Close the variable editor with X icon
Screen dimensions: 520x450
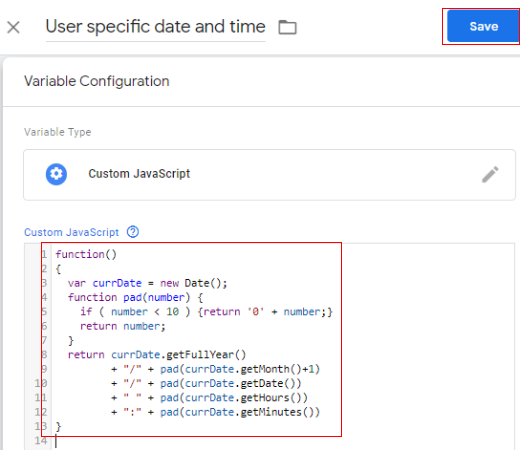pyautogui.click(x=13, y=27)
